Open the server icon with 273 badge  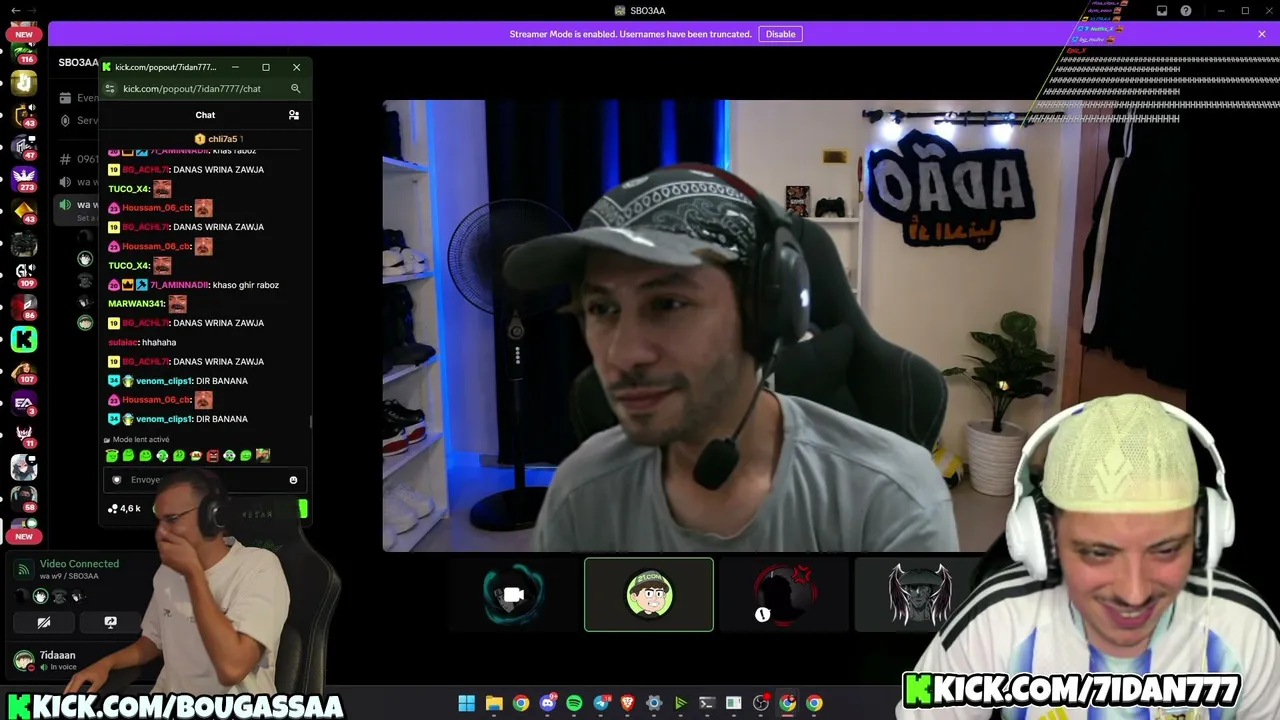click(x=24, y=178)
